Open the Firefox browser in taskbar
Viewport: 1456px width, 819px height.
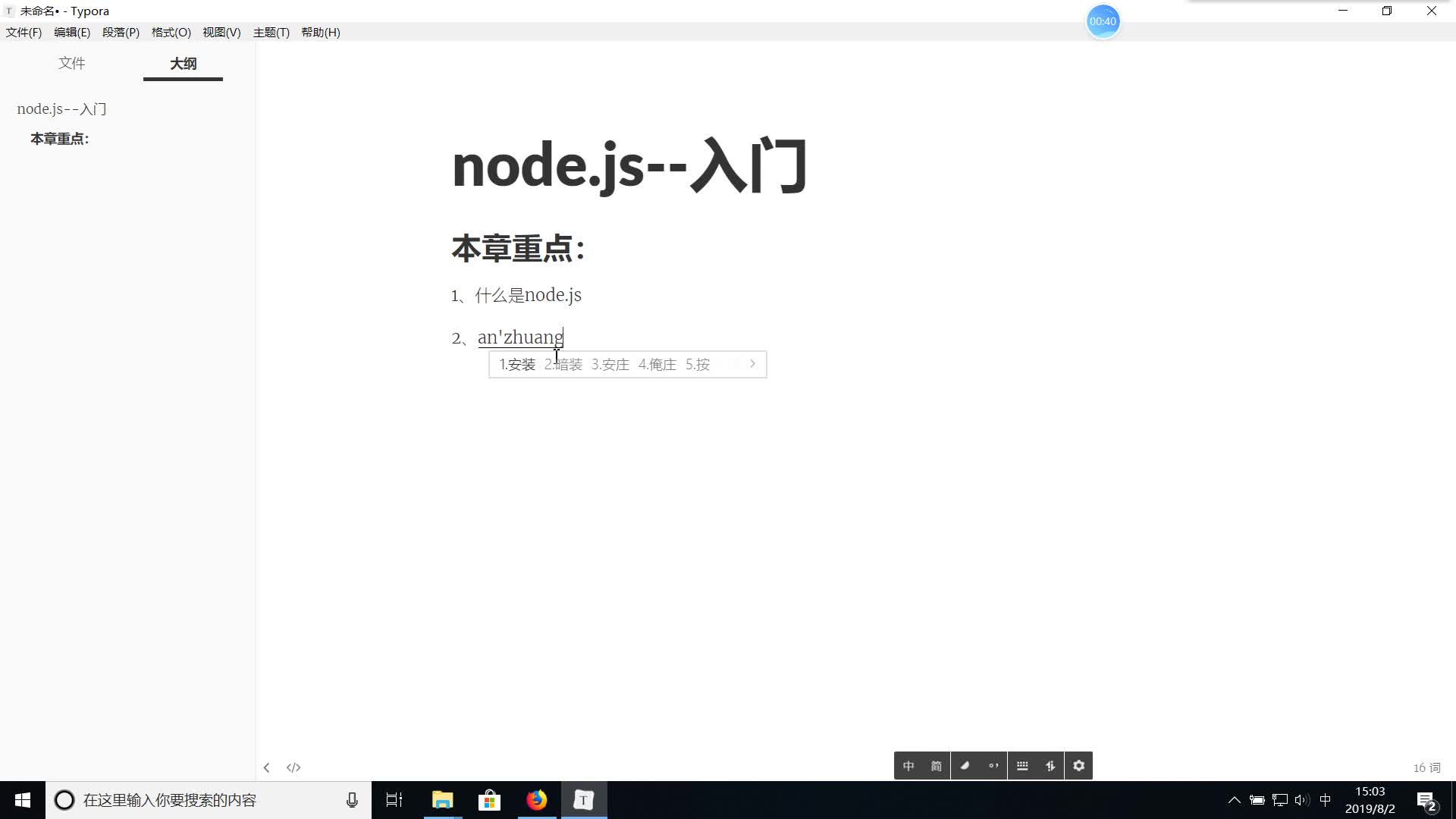coord(538,799)
